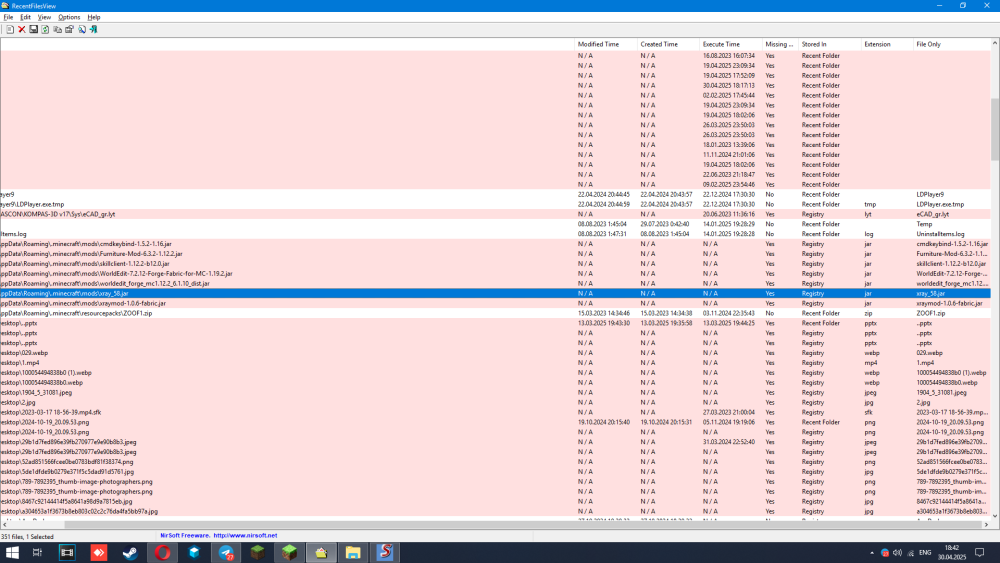This screenshot has width=1000, height=563.
Task: Click the Save floppy disk icon
Action: 33,29
